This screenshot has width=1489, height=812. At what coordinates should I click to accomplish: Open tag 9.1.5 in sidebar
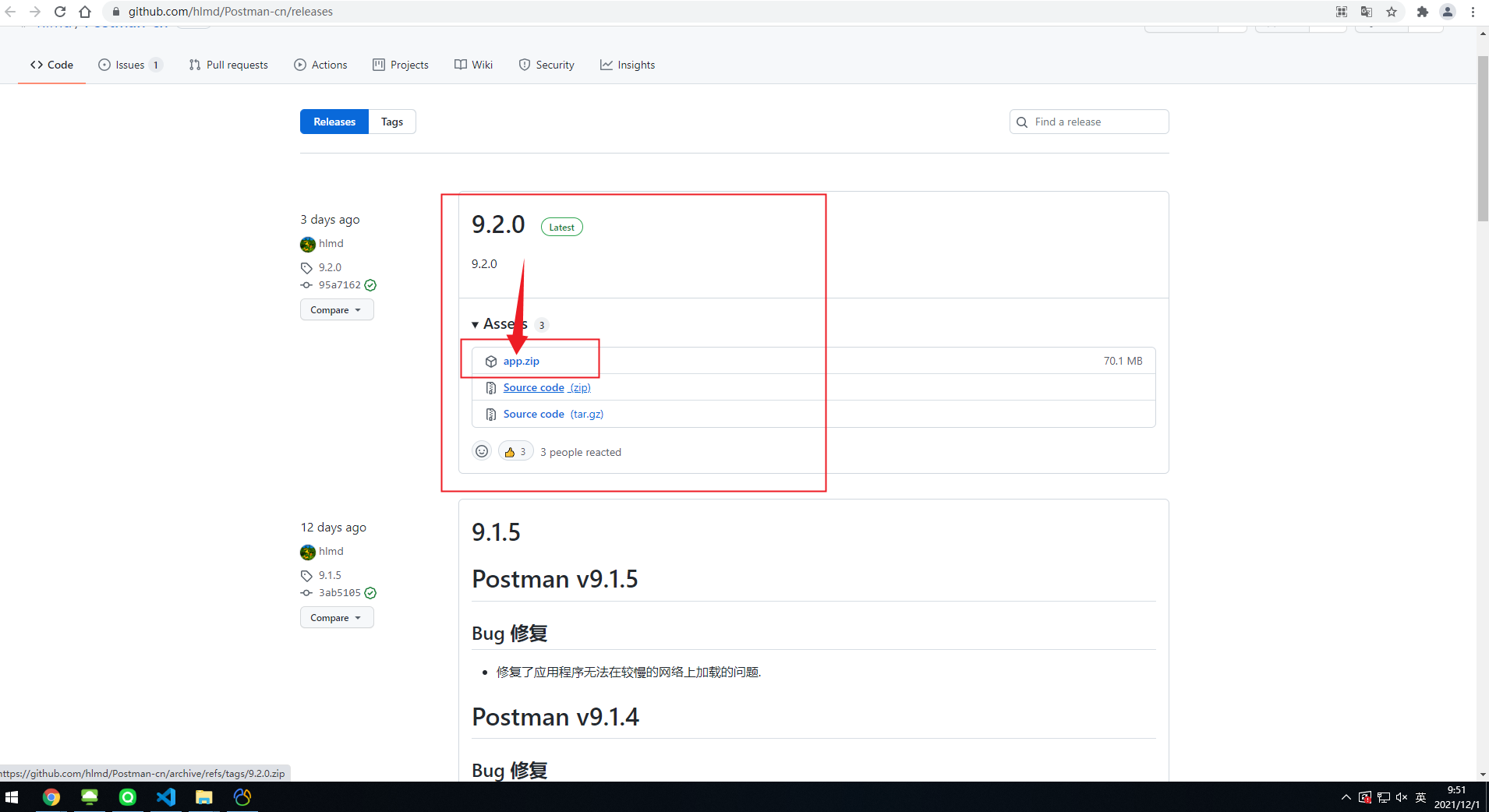coord(330,575)
